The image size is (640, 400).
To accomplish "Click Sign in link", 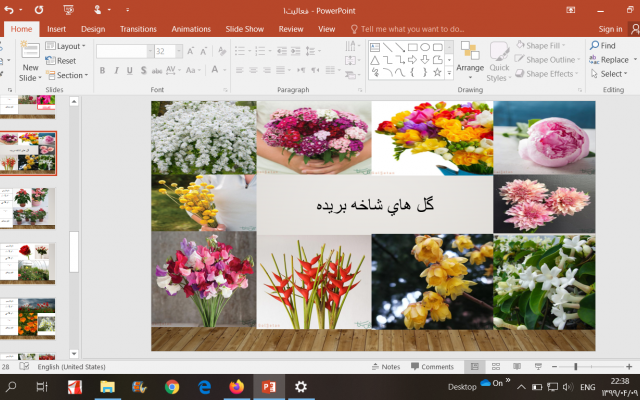I will pyautogui.click(x=610, y=29).
